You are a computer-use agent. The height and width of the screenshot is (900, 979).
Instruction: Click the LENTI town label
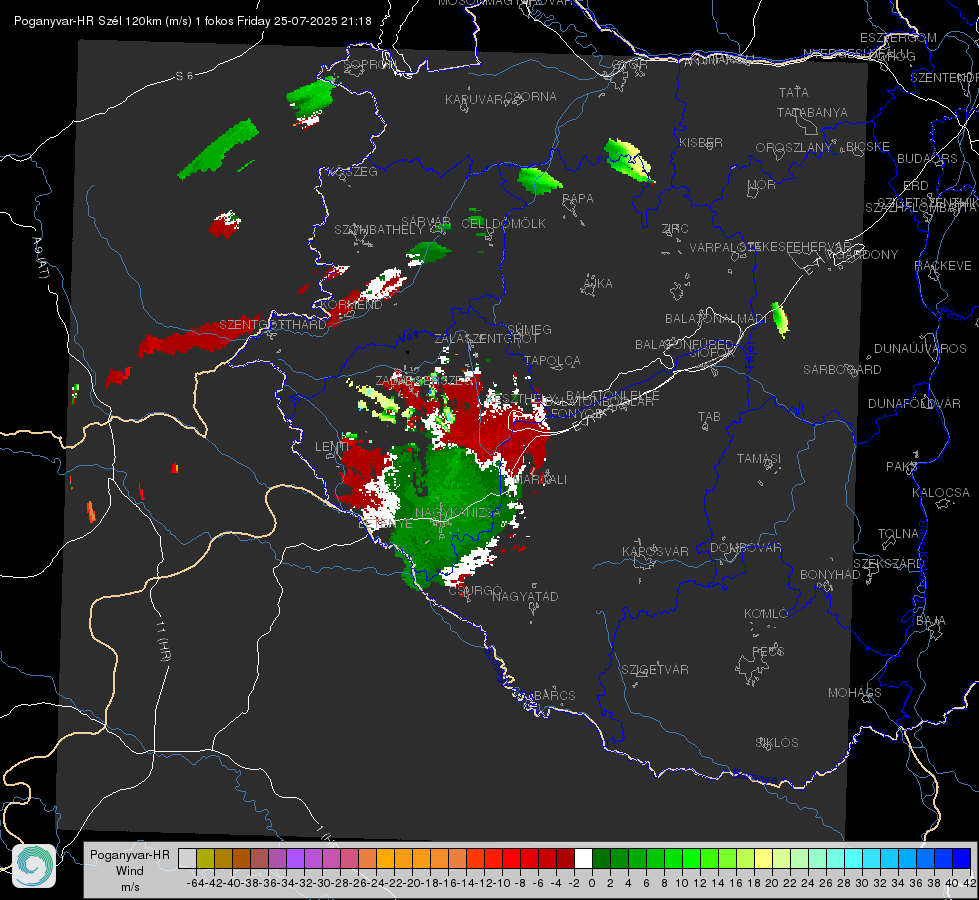point(332,447)
